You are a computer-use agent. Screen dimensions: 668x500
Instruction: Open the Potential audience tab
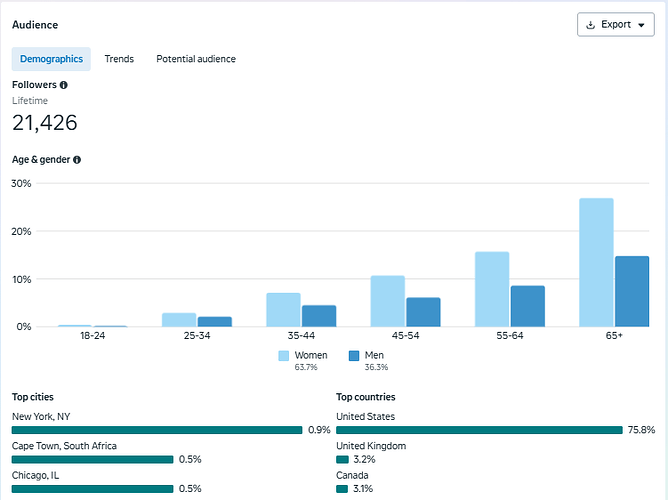196,59
